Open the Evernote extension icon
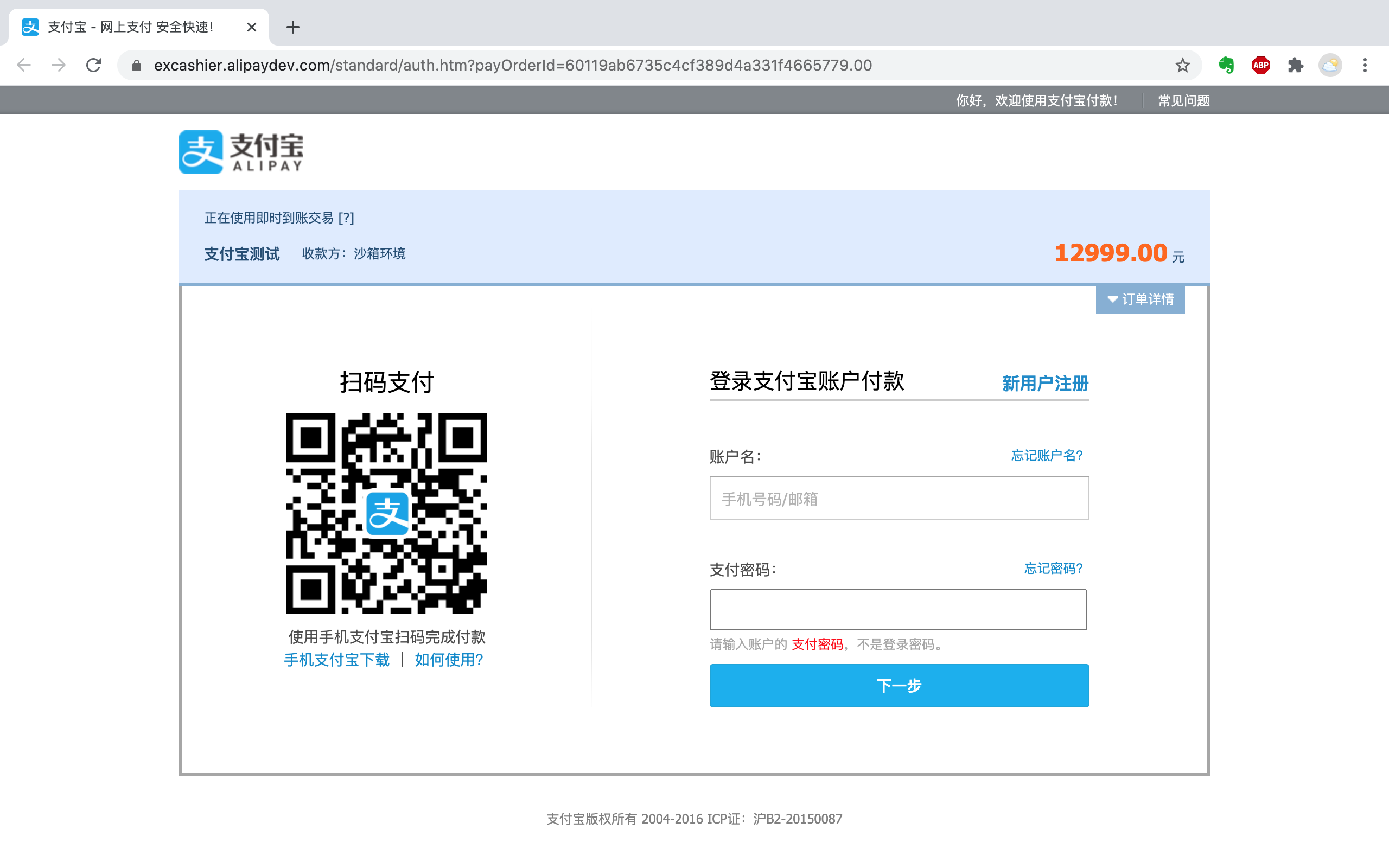This screenshot has width=1389, height=868. pyautogui.click(x=1226, y=66)
